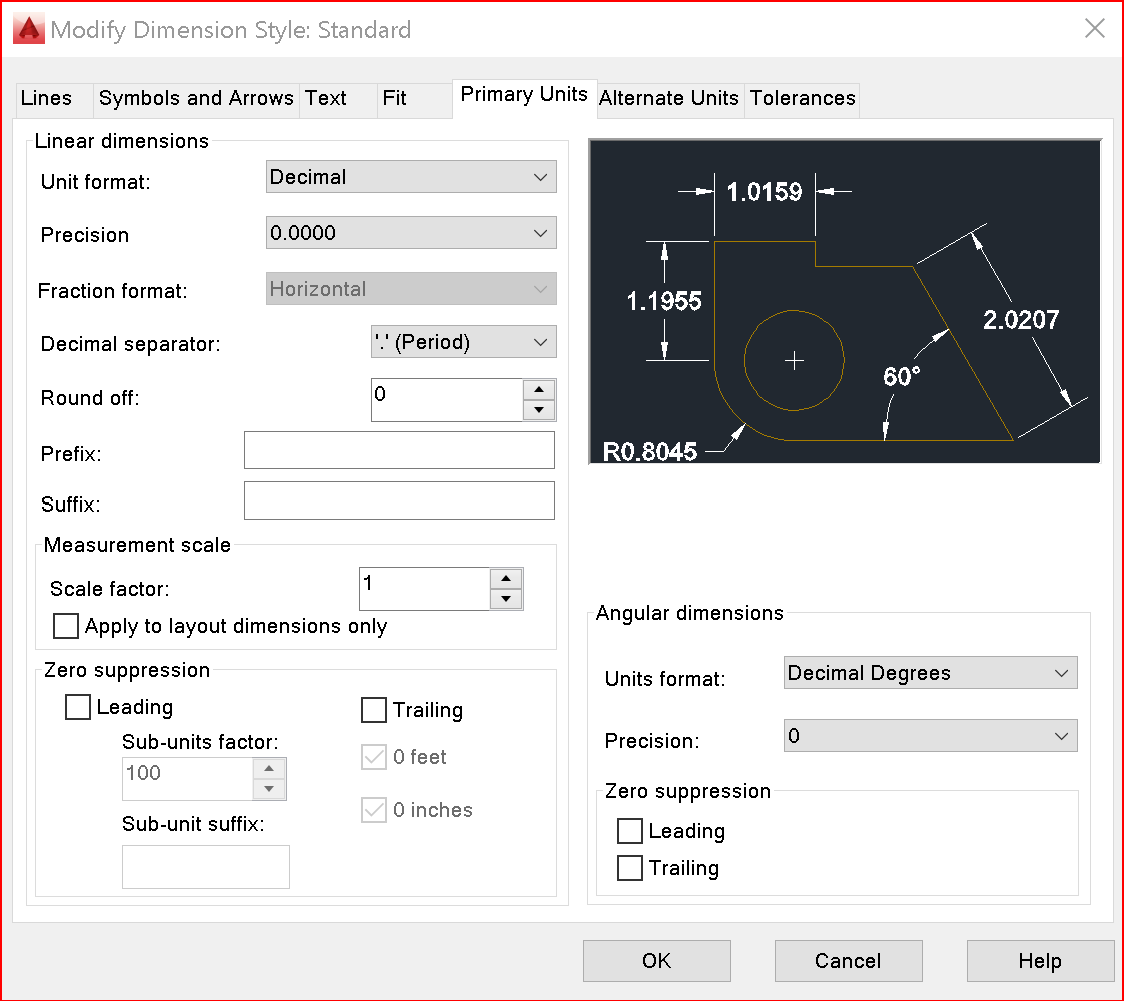Enable Leading zero suppression for linear dimensions

(77, 707)
